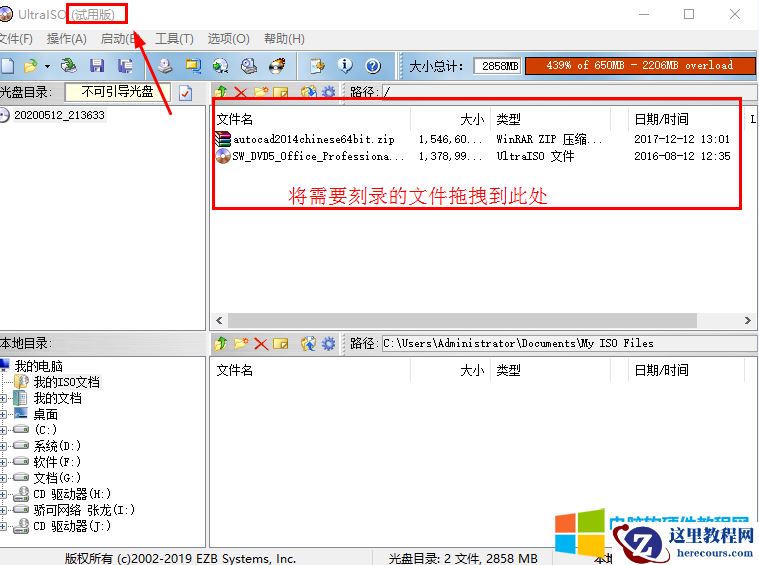Expand the (C:) drive node
The image size is (759, 565).
click(x=3, y=430)
